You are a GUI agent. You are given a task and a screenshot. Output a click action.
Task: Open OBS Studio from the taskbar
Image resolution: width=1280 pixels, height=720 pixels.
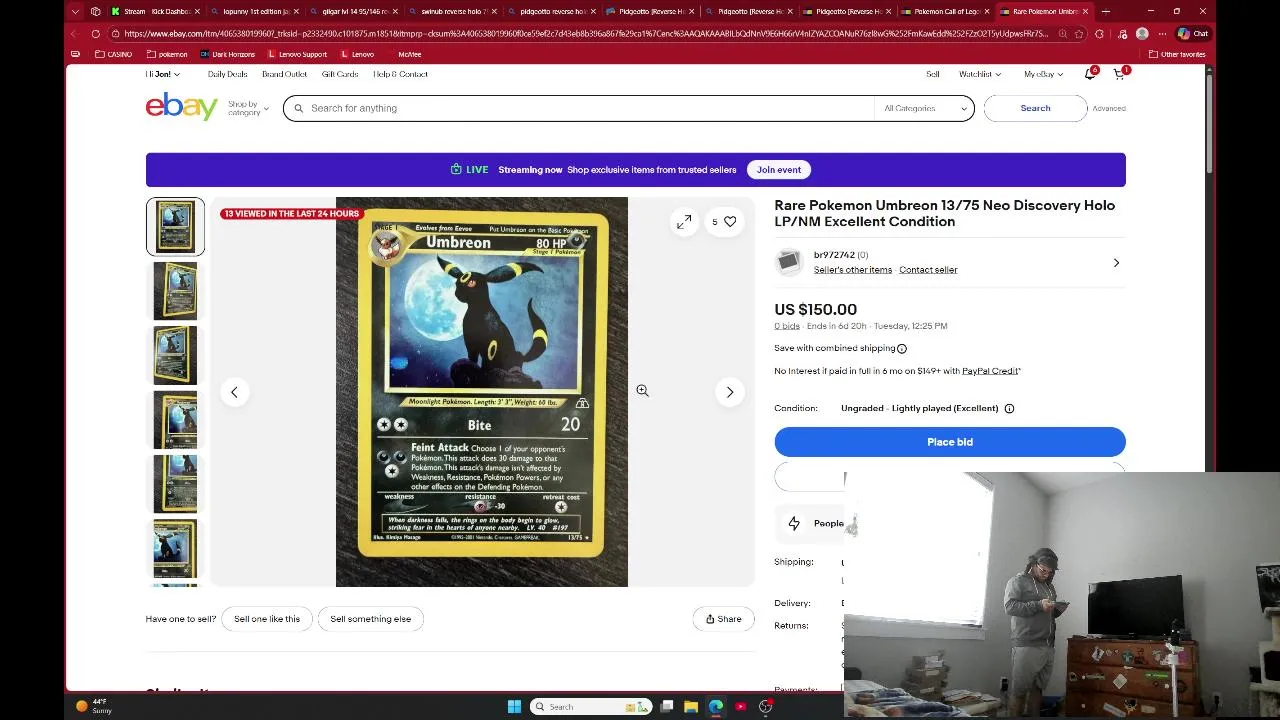pos(765,707)
